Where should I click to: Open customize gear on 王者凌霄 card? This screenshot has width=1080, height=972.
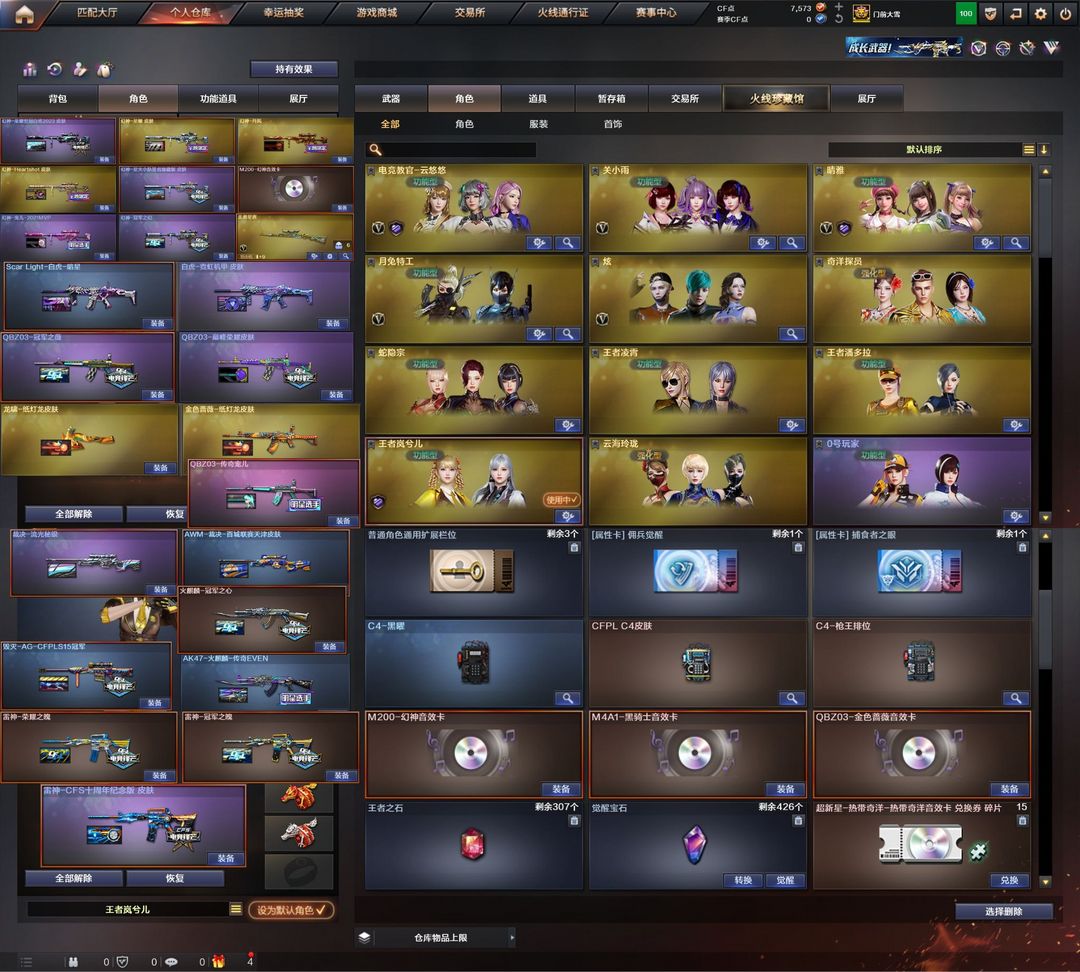791,425
